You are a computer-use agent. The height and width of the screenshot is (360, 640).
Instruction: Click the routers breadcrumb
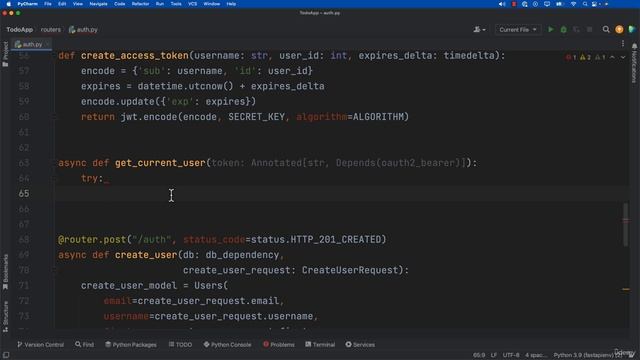click(51, 29)
